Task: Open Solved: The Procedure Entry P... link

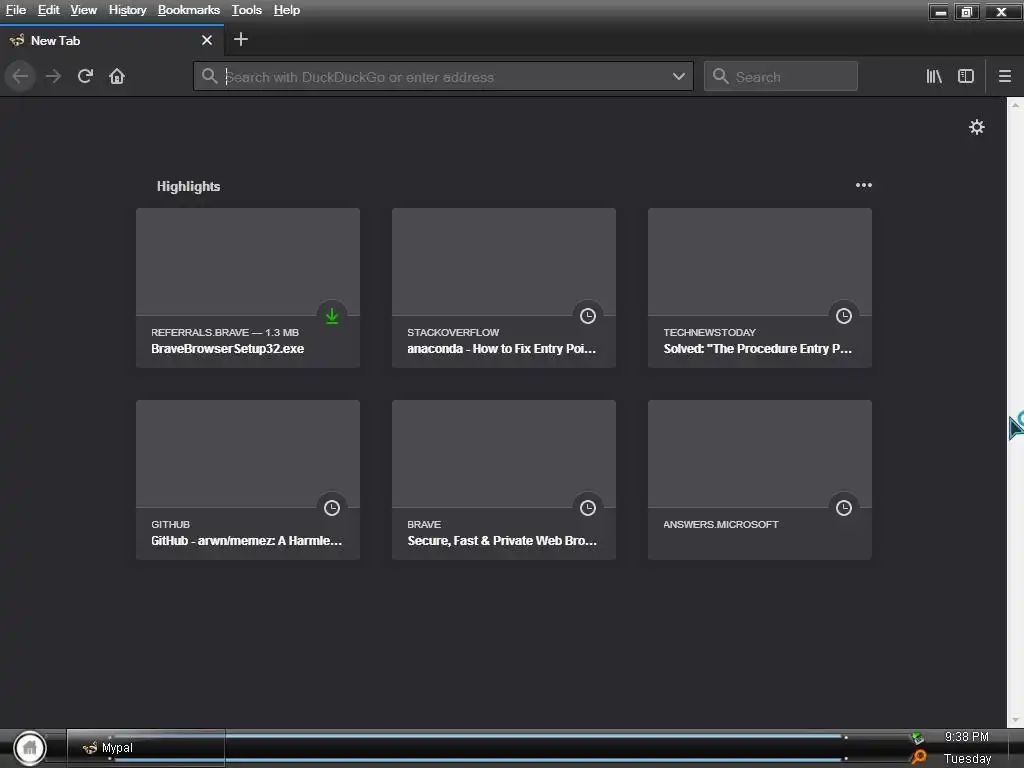Action: 758,349
